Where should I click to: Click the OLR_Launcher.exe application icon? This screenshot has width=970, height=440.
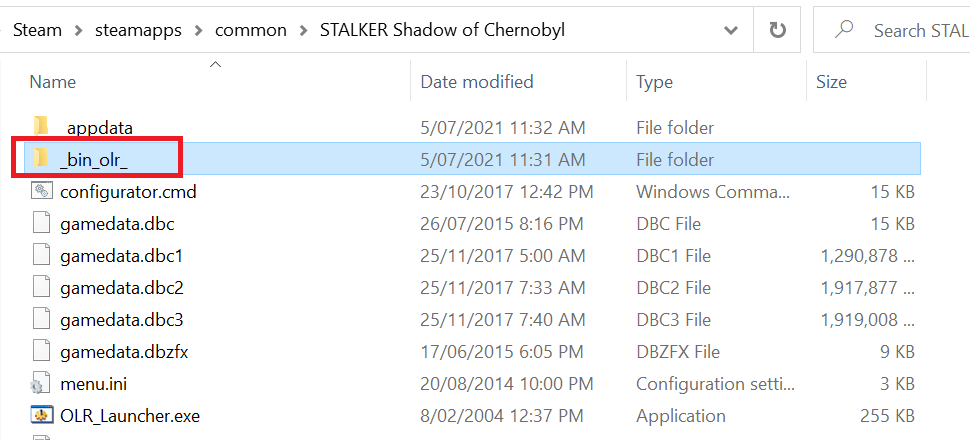(42, 415)
